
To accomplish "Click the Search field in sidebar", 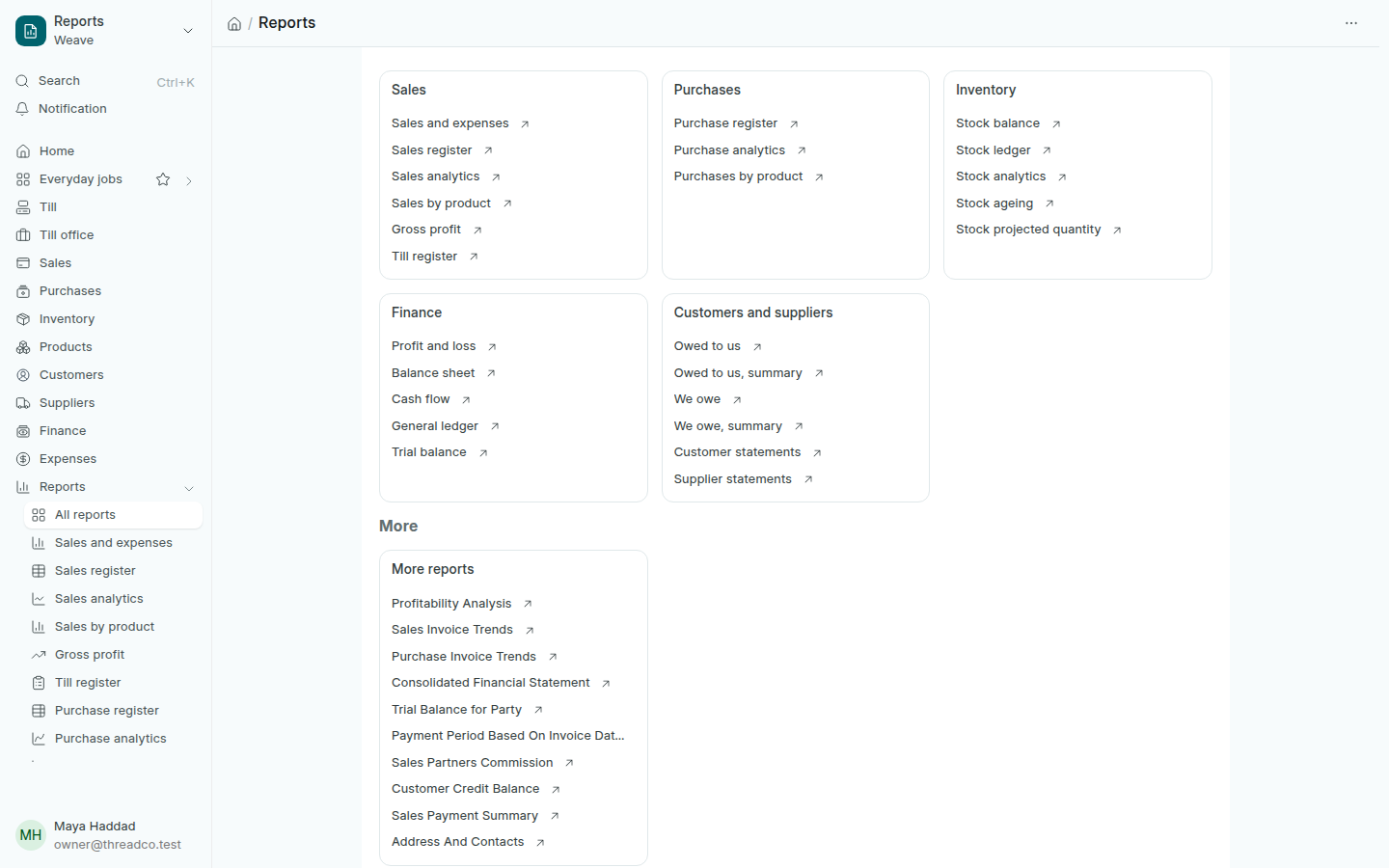I will coord(106,81).
